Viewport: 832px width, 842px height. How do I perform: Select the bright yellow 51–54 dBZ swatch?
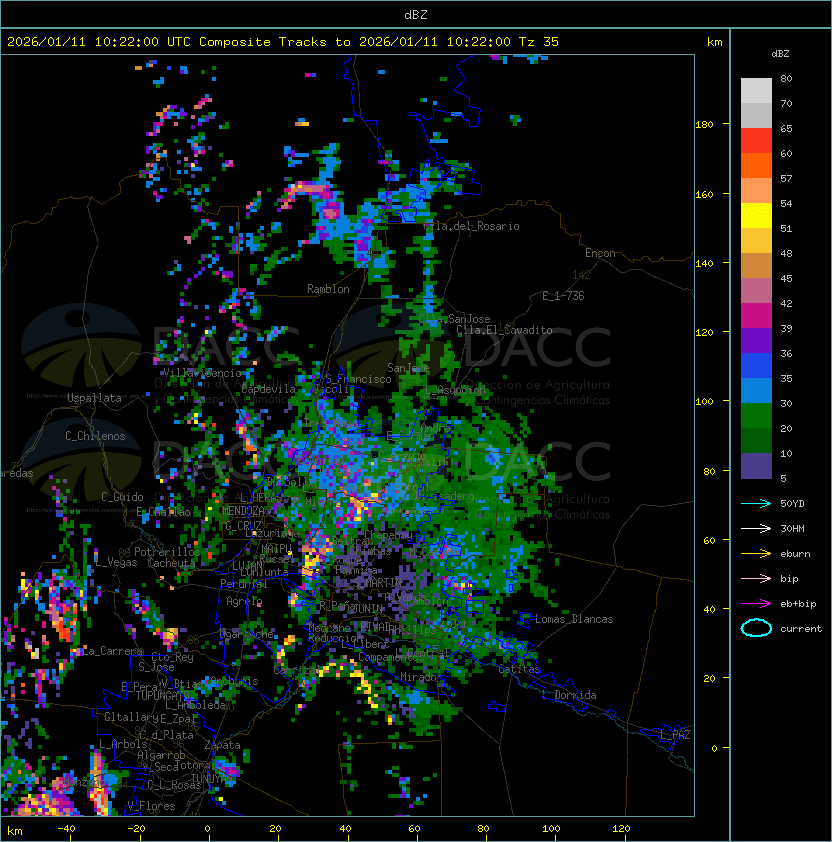coord(756,216)
